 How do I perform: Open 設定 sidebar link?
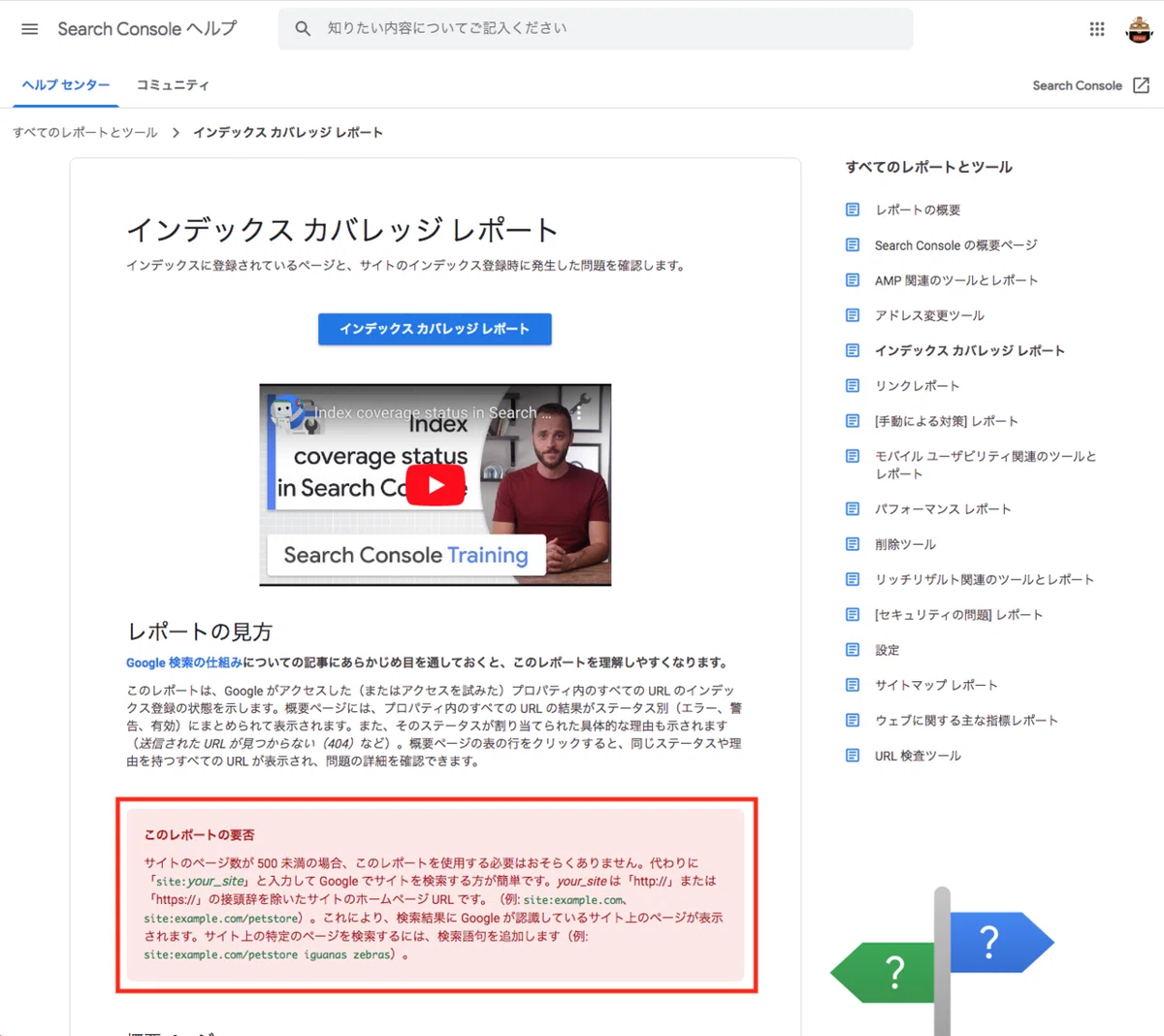(887, 650)
